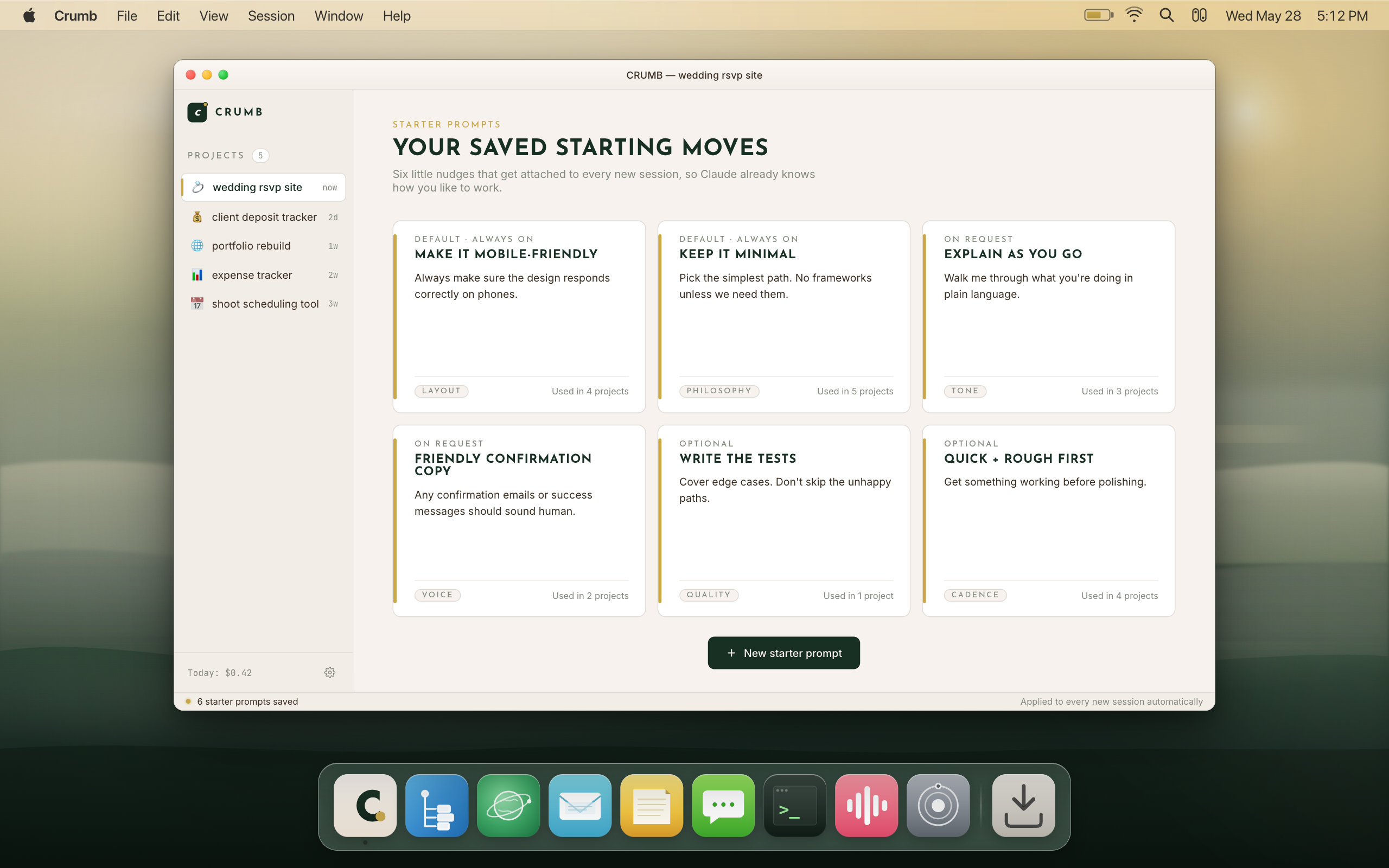
Task: Open the Friendly Confirmation Copy card
Action: (519, 521)
